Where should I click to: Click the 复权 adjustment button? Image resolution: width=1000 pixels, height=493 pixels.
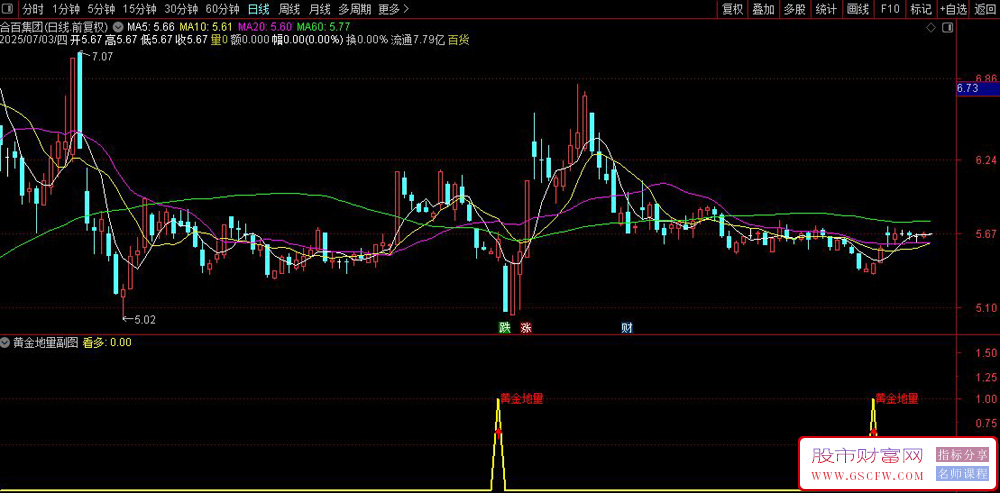click(x=732, y=9)
